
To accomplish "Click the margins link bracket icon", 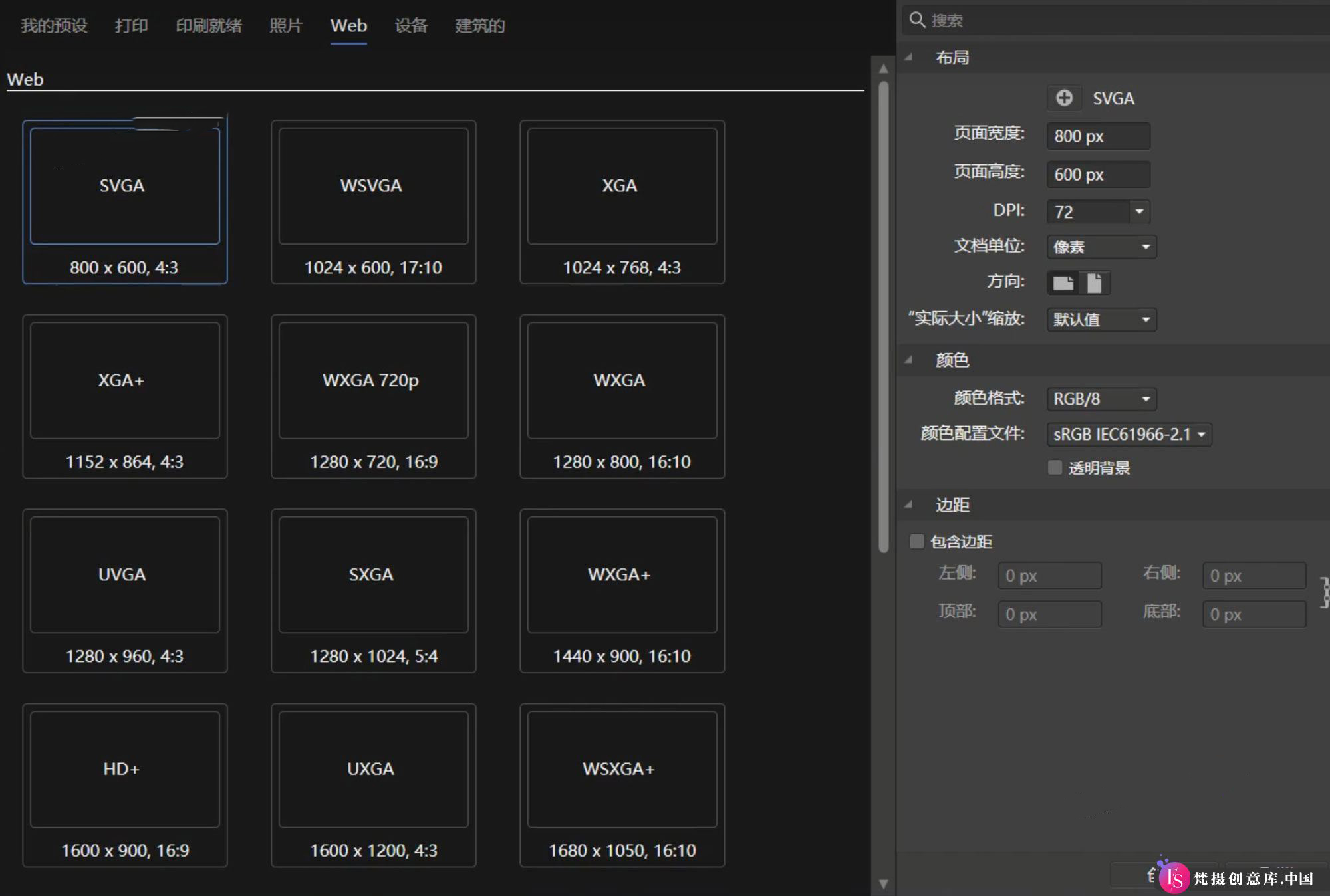I will click(x=1323, y=592).
